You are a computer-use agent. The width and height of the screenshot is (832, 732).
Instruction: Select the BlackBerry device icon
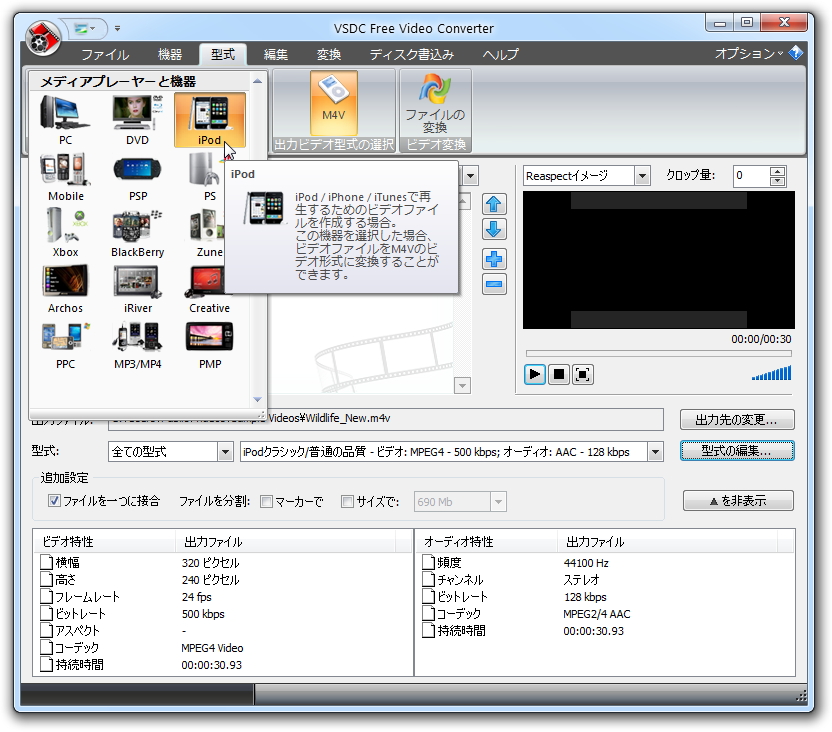pyautogui.click(x=137, y=233)
